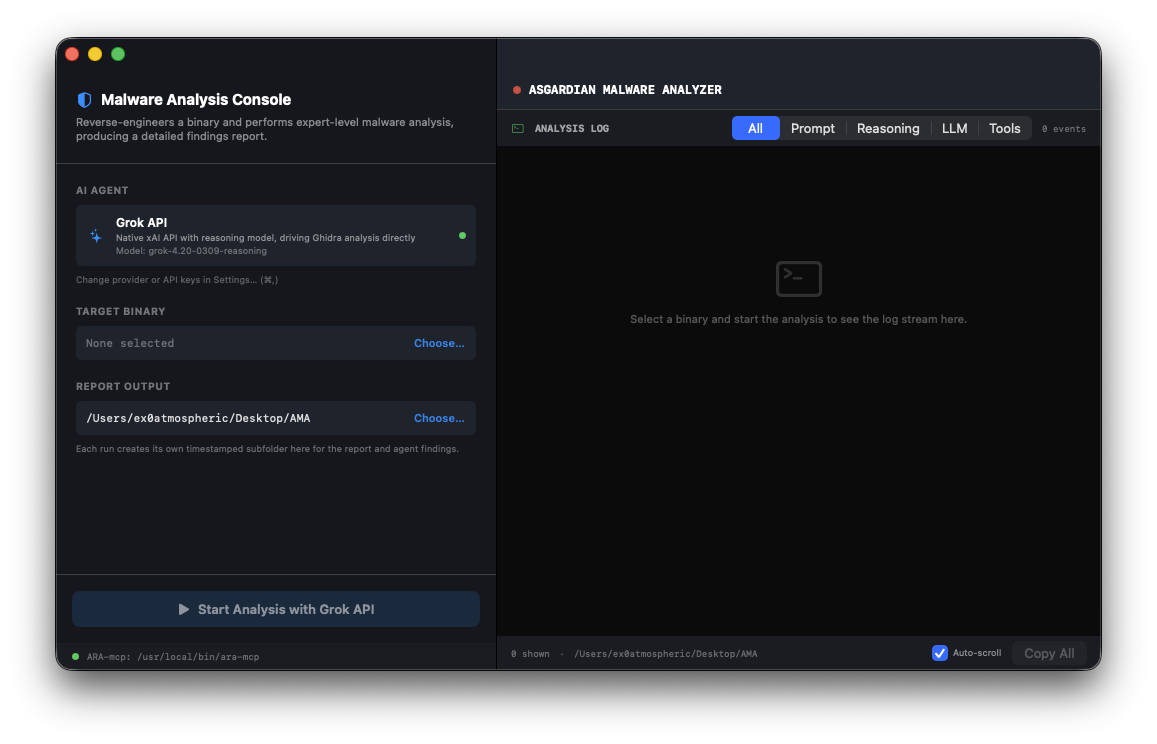Click the AI AGENT section label
Image resolution: width=1157 pixels, height=744 pixels.
[102, 190]
